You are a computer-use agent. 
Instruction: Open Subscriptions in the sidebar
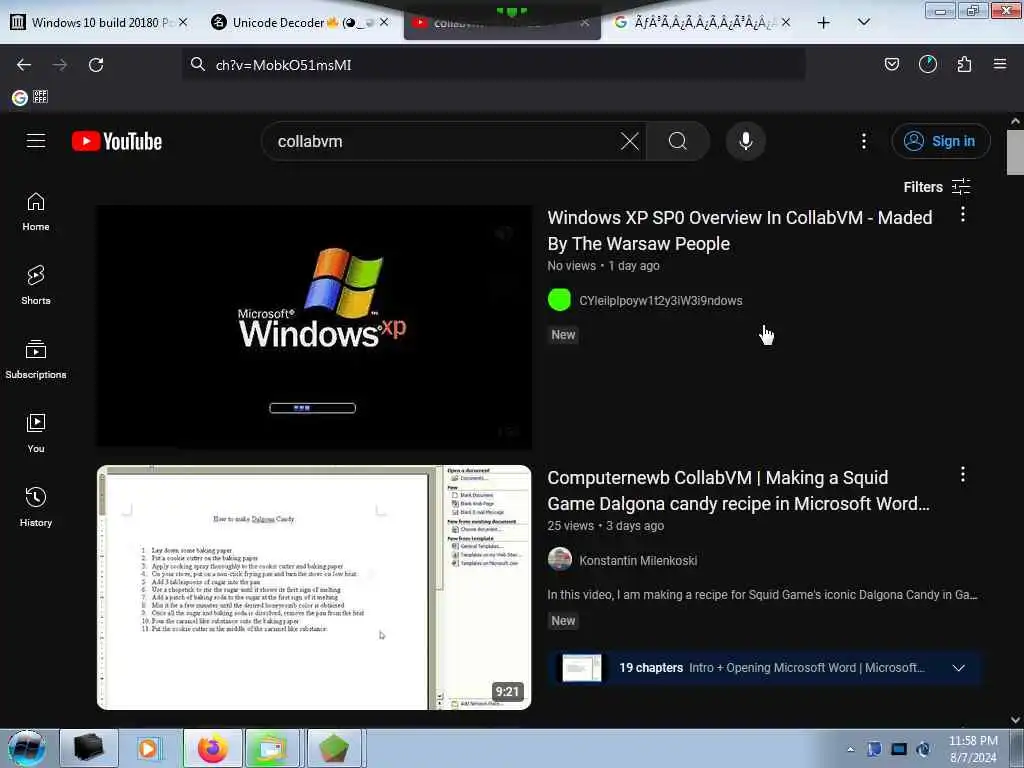(x=36, y=359)
